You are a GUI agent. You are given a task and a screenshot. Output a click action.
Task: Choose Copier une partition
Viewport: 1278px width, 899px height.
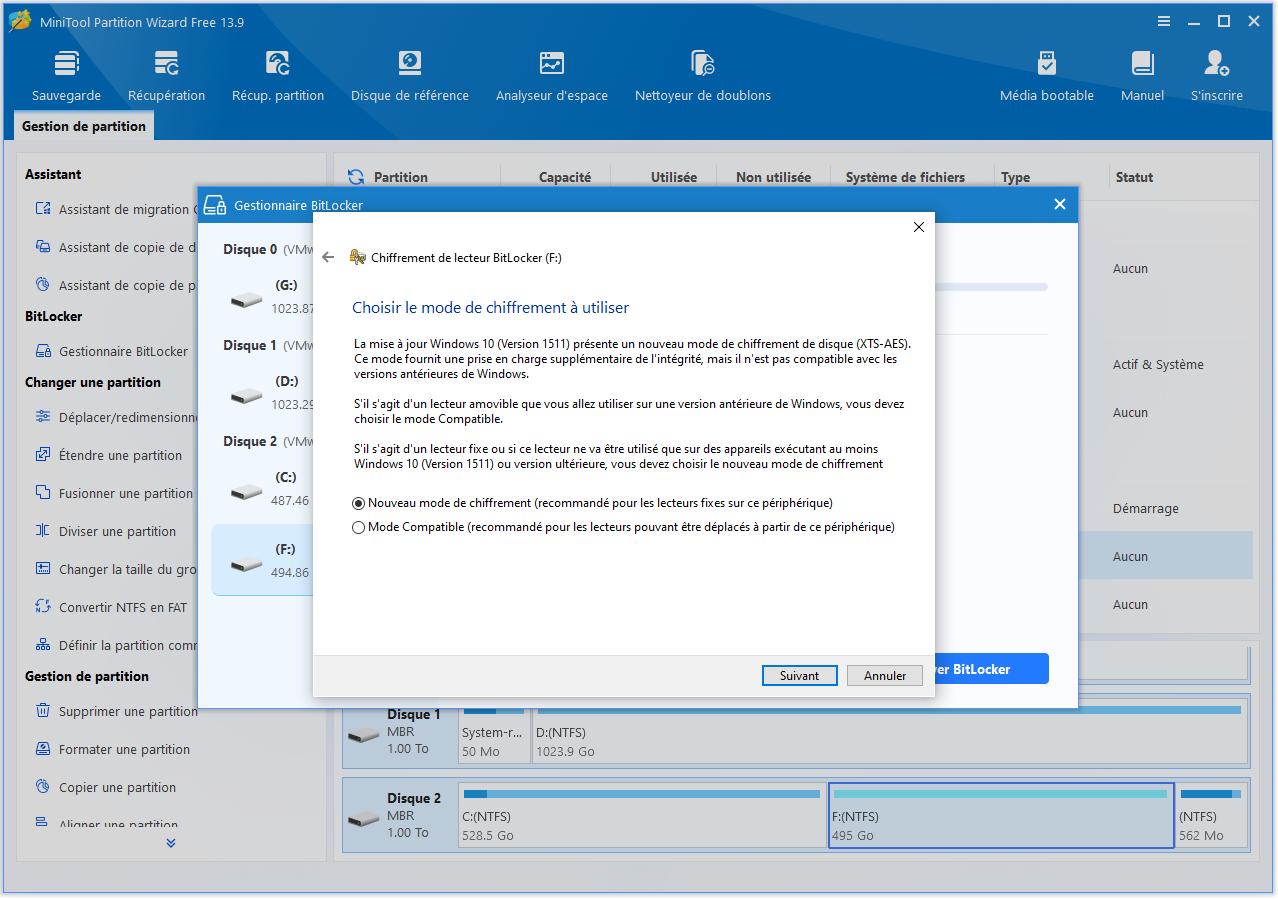(x=105, y=787)
